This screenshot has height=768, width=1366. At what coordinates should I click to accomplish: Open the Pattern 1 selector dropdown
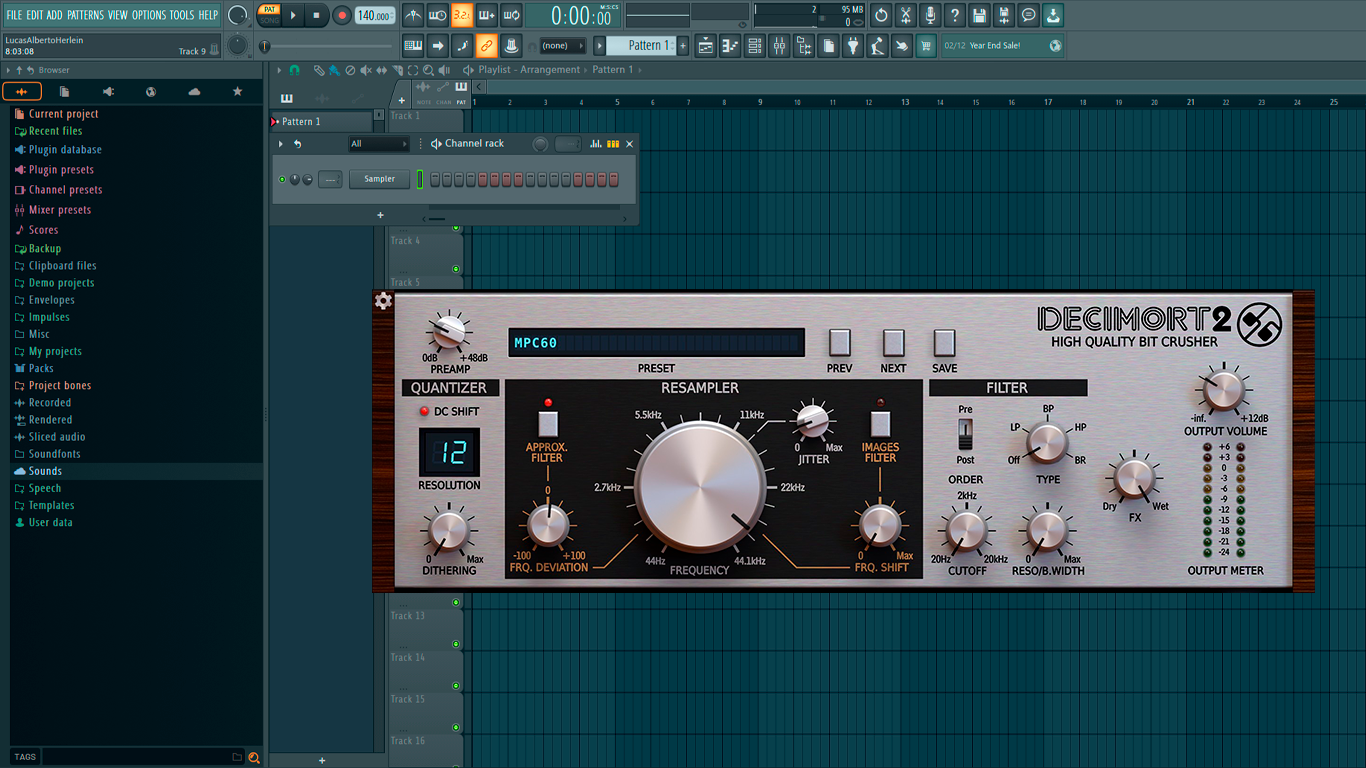(643, 45)
